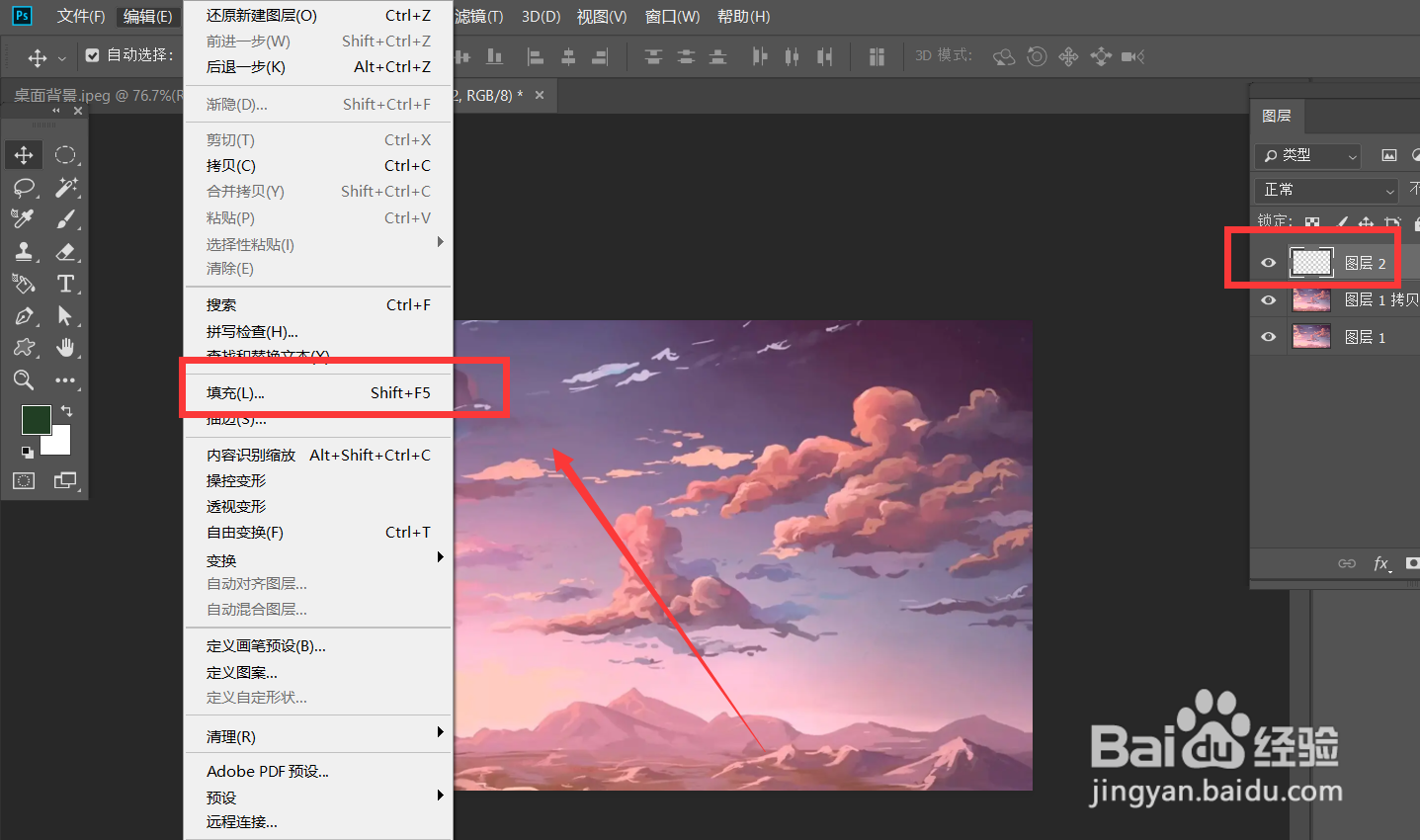Image resolution: width=1420 pixels, height=840 pixels.
Task: Click the align horizontal centers icon
Action: pos(568,56)
